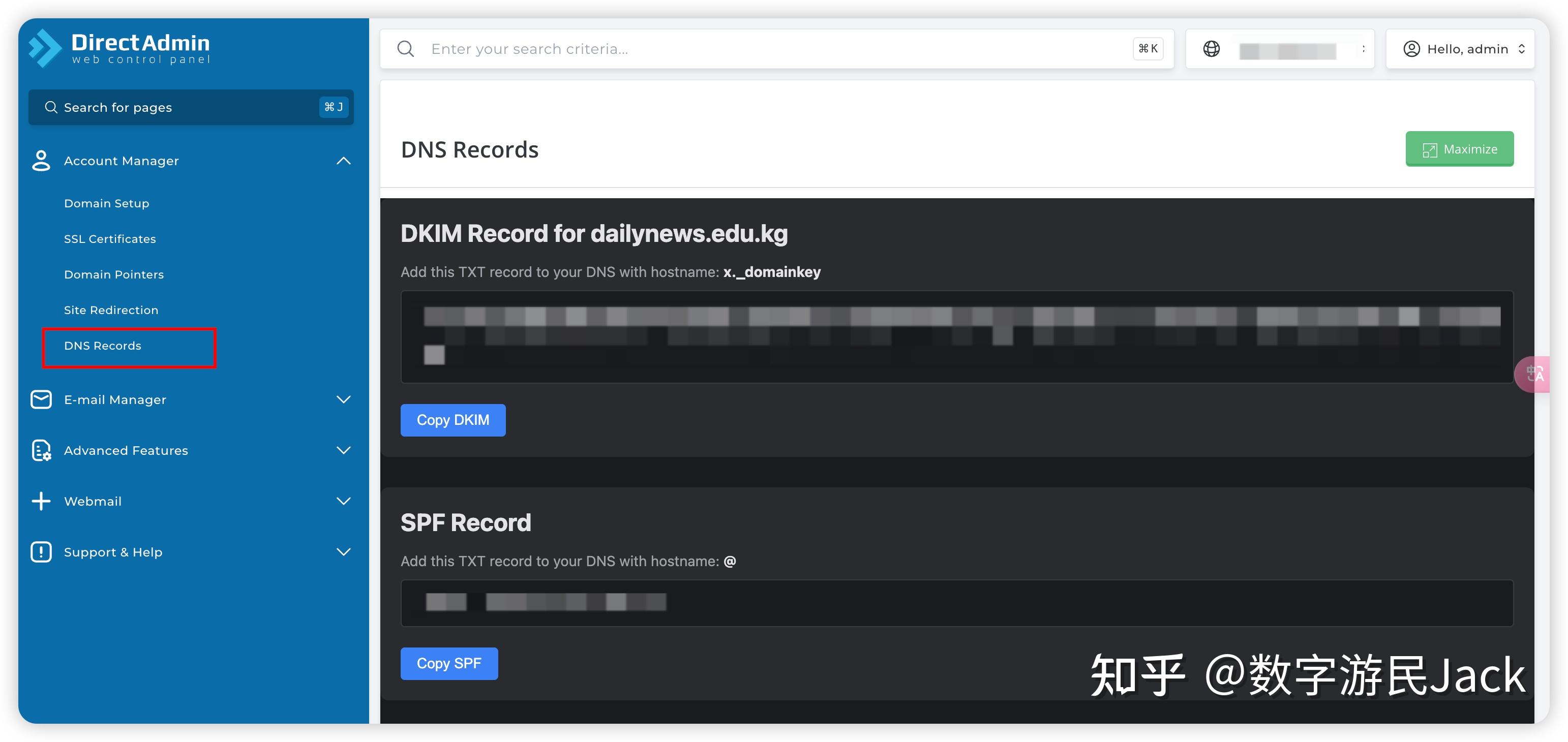The width and height of the screenshot is (1568, 742).
Task: Select DNS Records in the sidebar
Action: (102, 346)
